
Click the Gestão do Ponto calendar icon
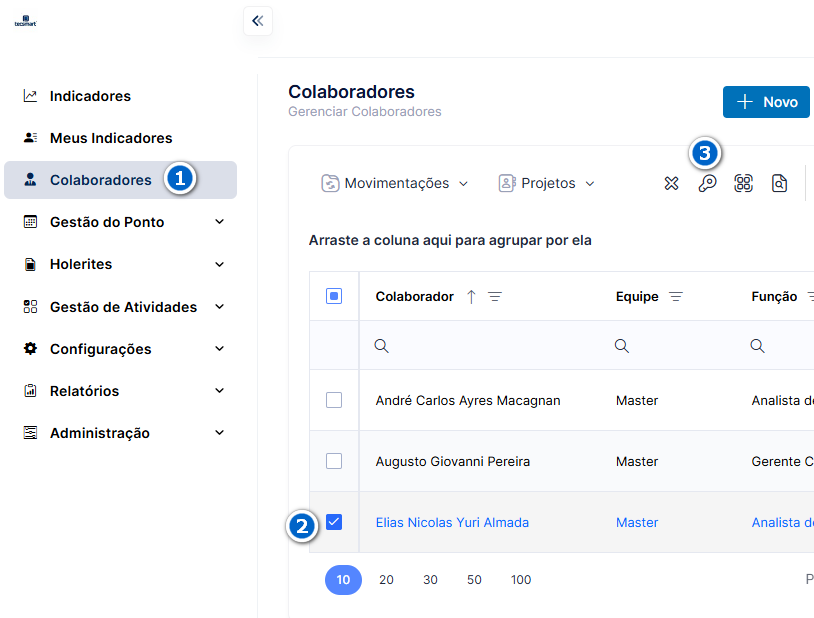tap(30, 222)
